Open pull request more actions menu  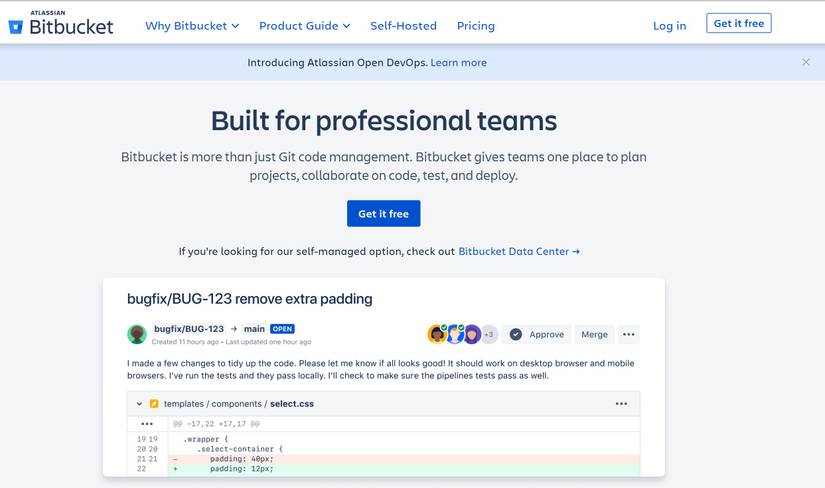[x=629, y=334]
